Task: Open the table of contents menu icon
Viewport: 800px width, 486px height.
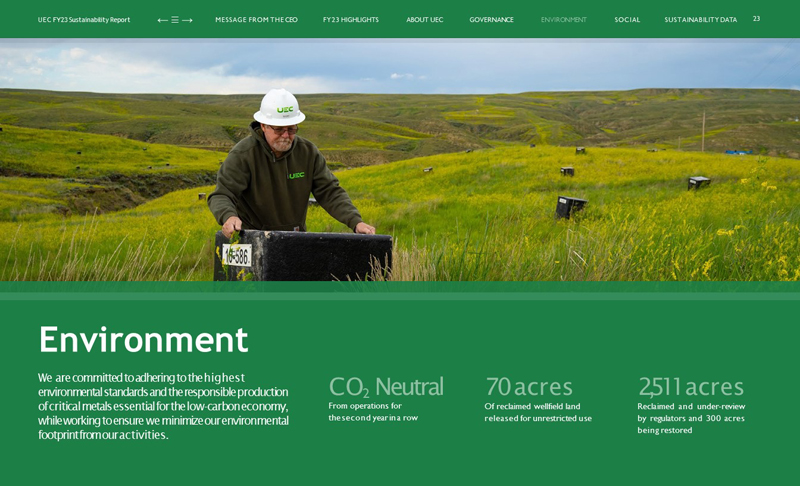Action: [x=175, y=20]
